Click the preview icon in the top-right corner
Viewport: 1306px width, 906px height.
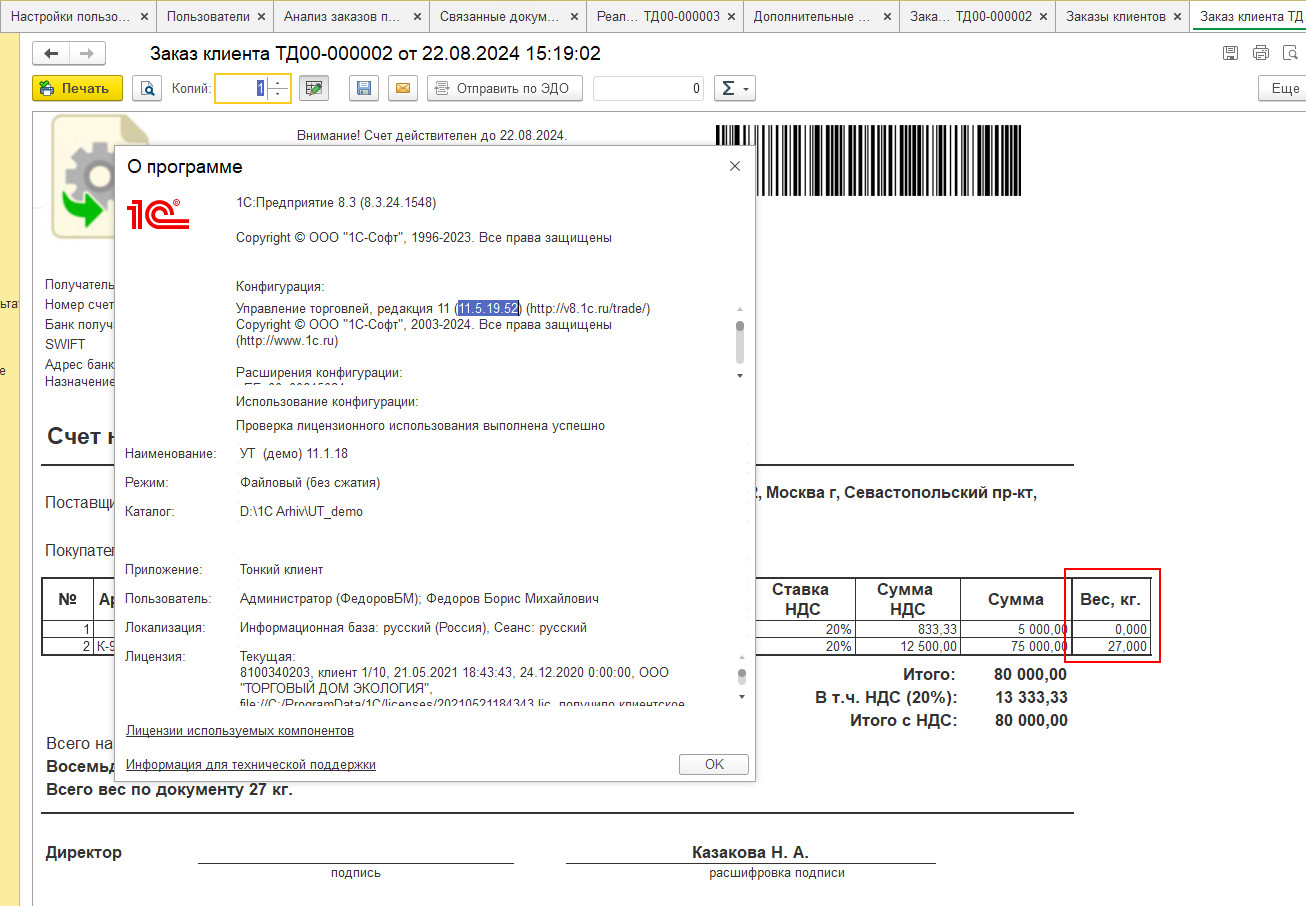pos(1289,53)
